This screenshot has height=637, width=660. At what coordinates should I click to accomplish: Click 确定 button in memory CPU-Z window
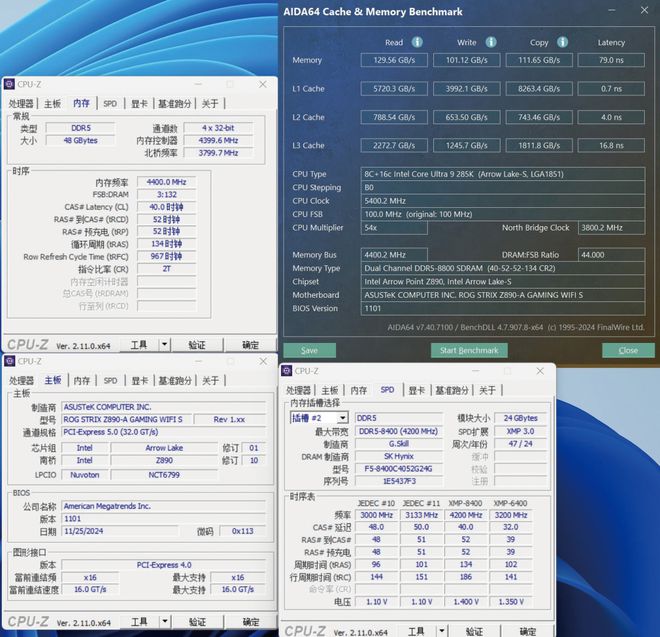click(250, 345)
